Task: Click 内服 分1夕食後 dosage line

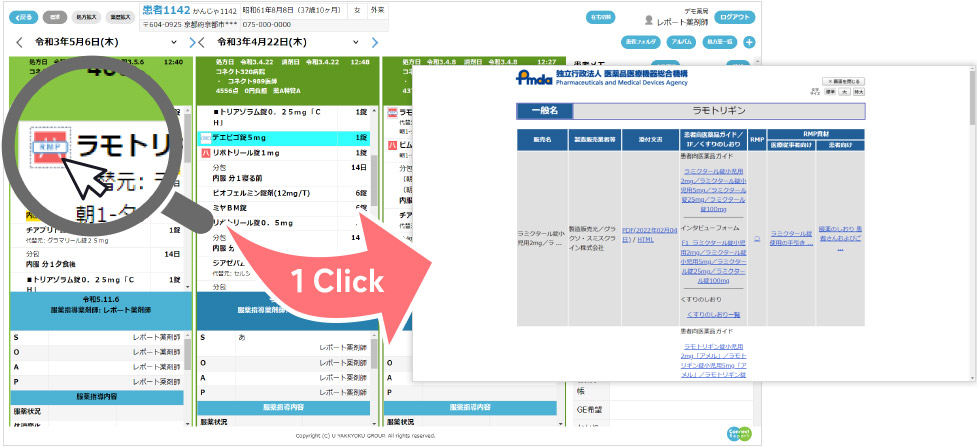Action: coord(52,265)
